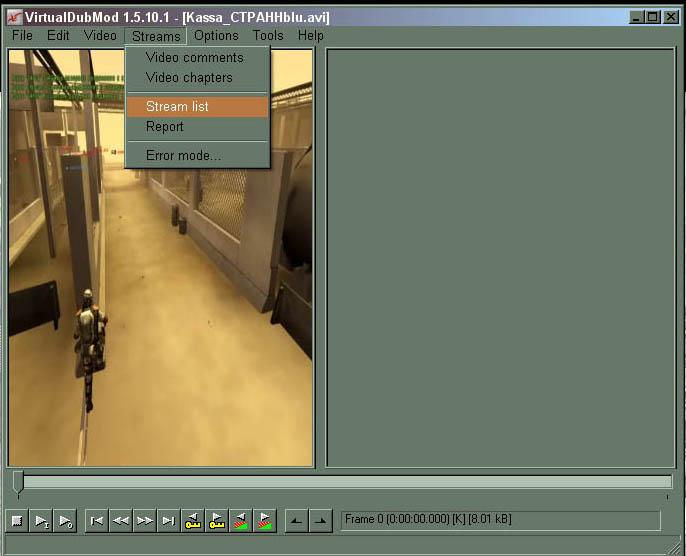686x556 pixels.
Task: Click the window resize grip corner
Action: coord(674,547)
